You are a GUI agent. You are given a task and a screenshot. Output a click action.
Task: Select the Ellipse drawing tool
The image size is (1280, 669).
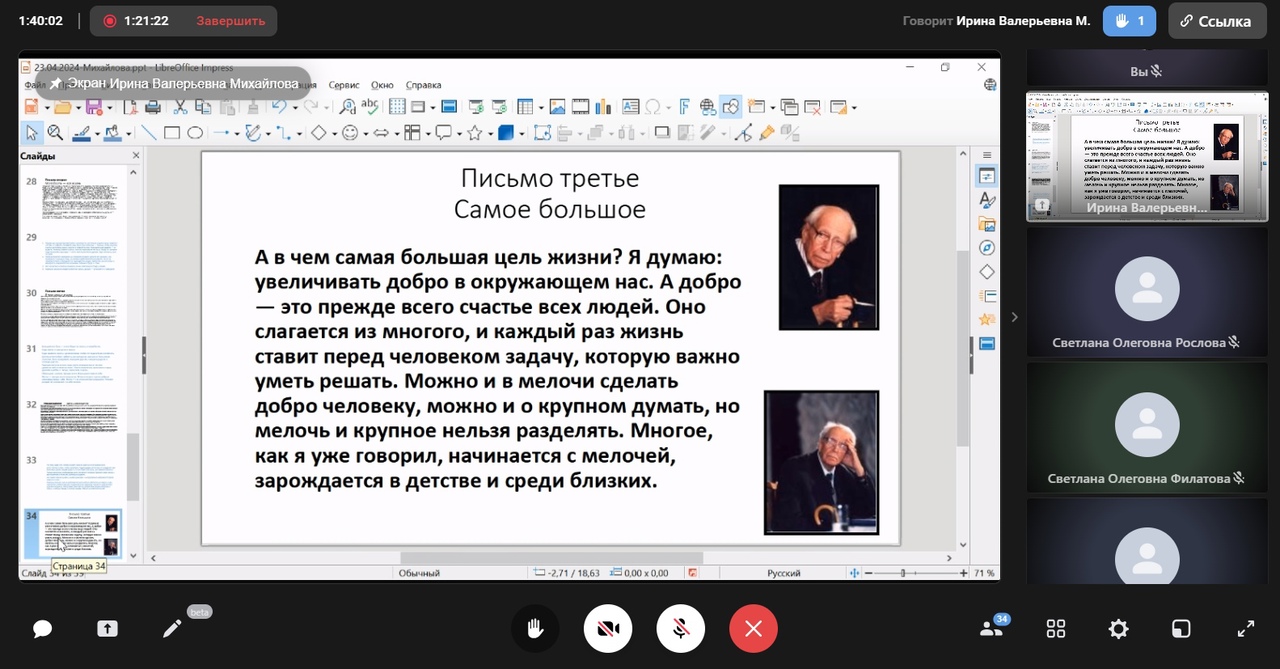[195, 132]
